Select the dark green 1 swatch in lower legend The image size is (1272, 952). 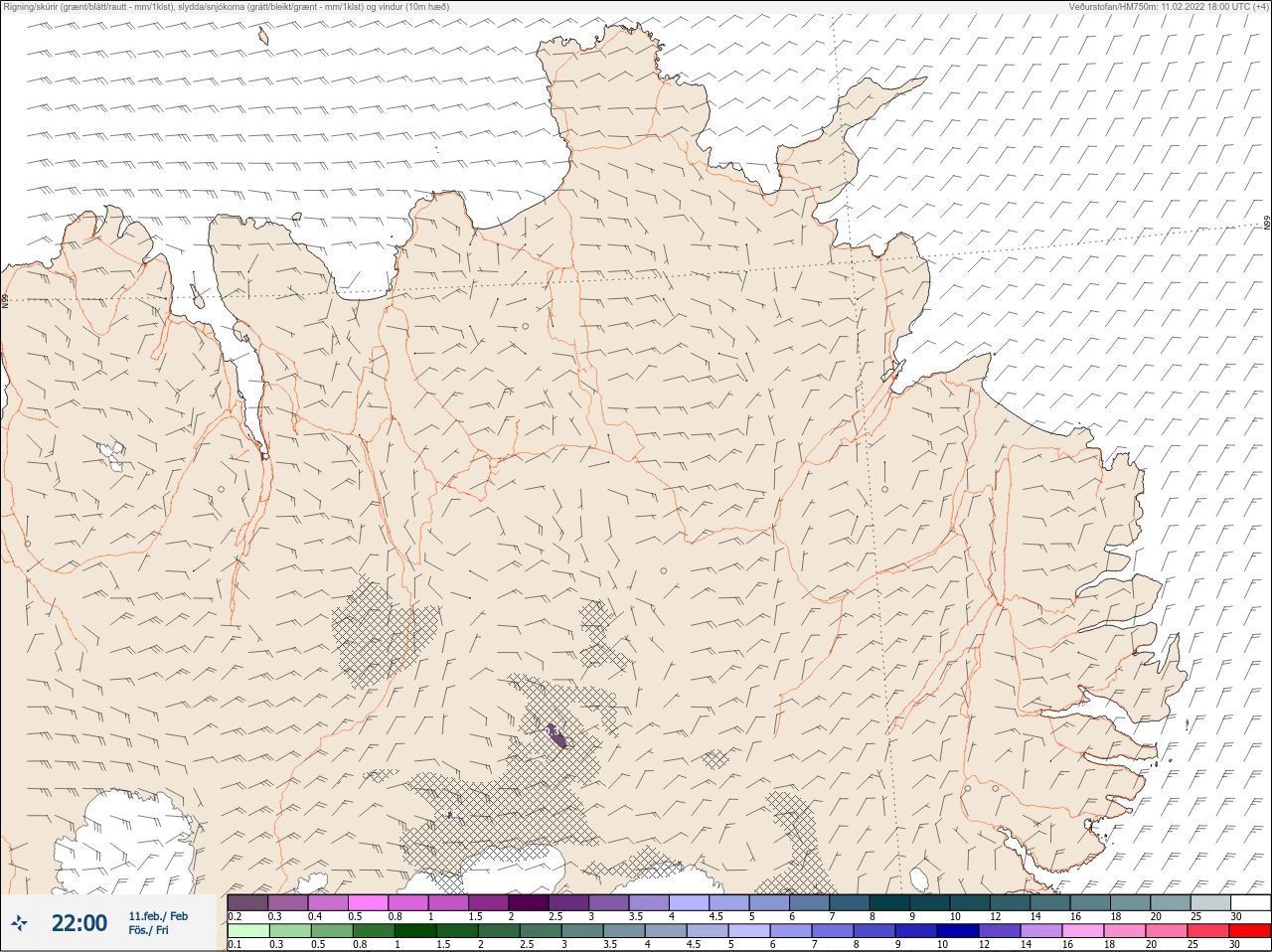414,931
